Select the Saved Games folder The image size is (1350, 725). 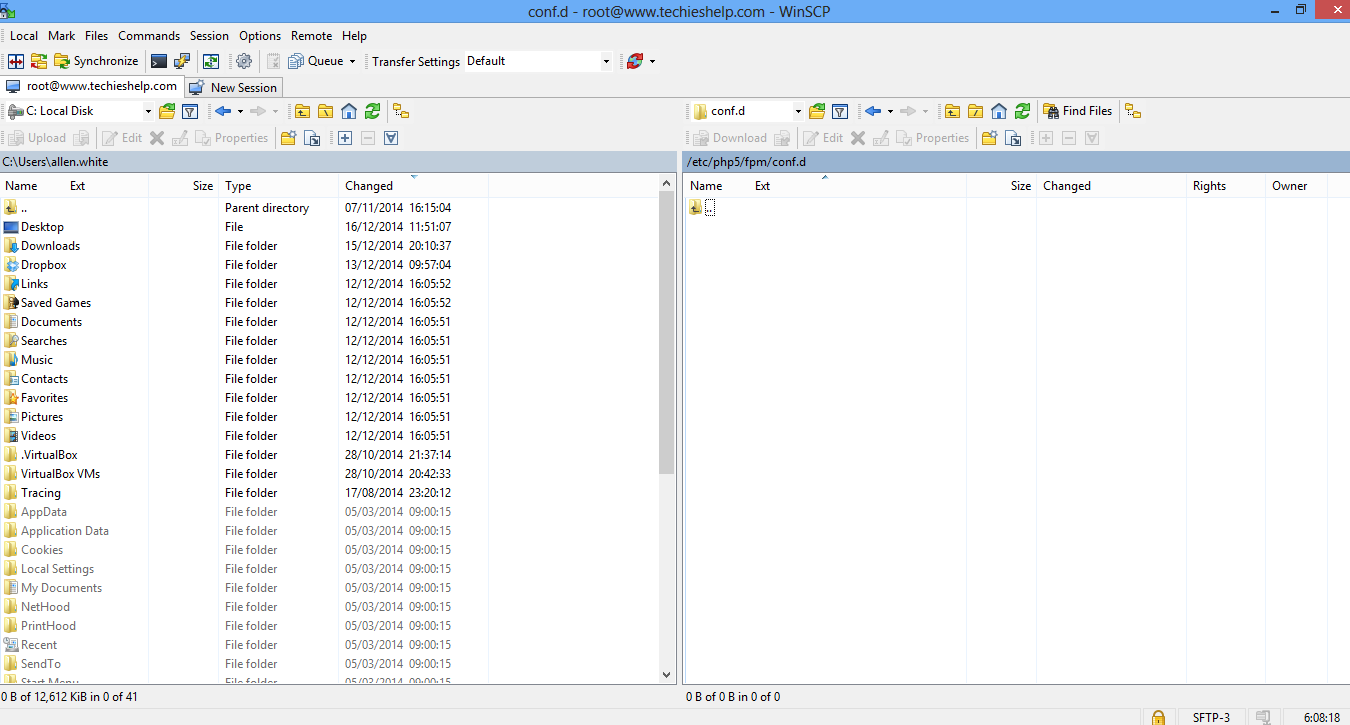point(55,303)
